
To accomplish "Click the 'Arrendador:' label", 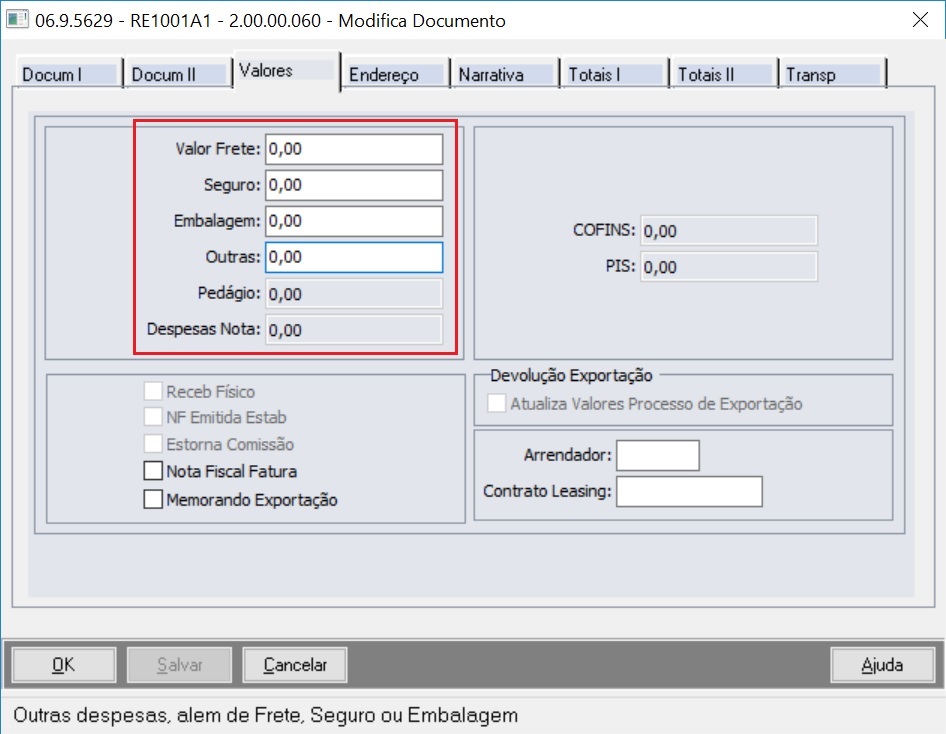I will pos(567,455).
